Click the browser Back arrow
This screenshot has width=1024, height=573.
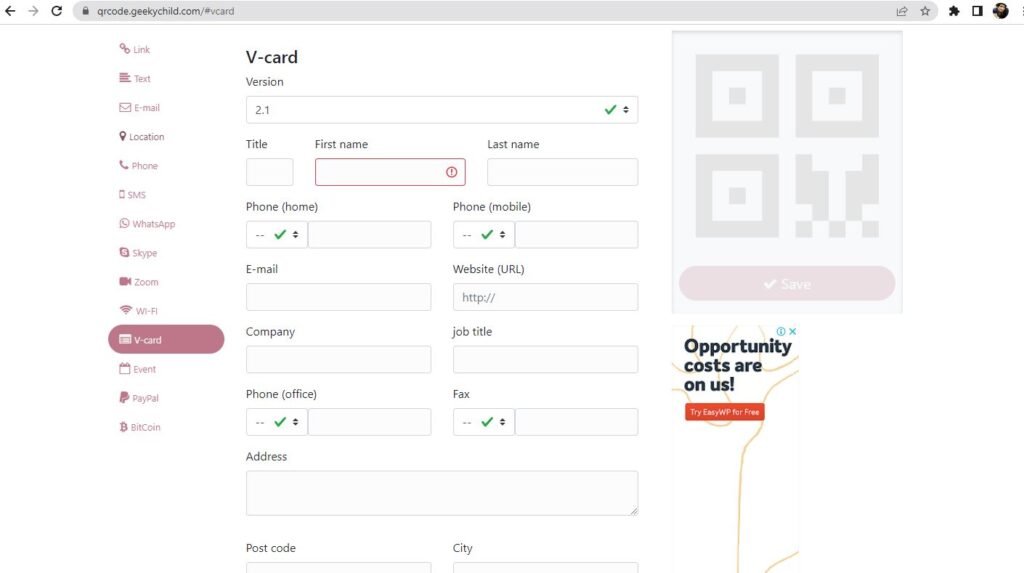click(x=10, y=11)
